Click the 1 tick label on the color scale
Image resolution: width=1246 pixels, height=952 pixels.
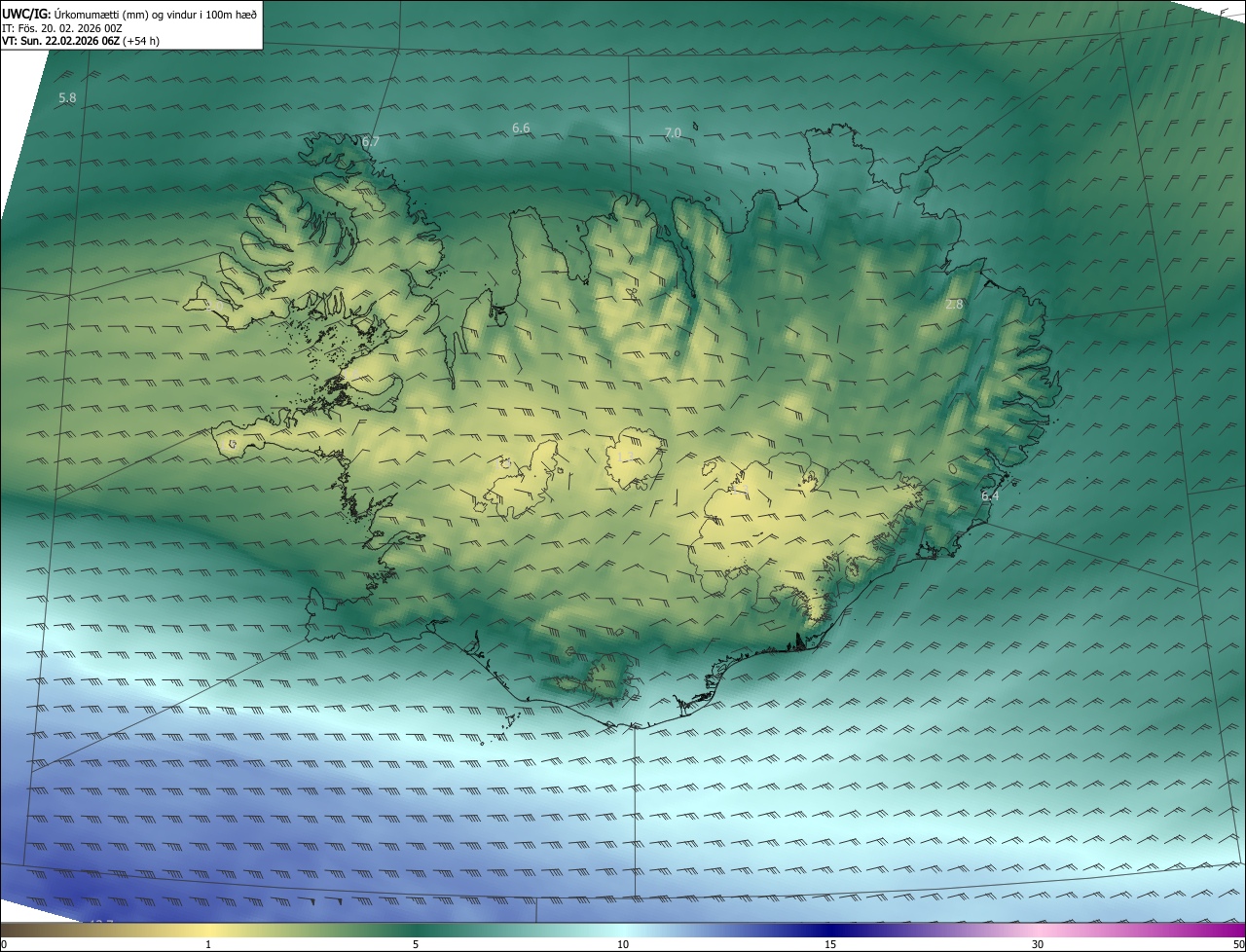[208, 944]
